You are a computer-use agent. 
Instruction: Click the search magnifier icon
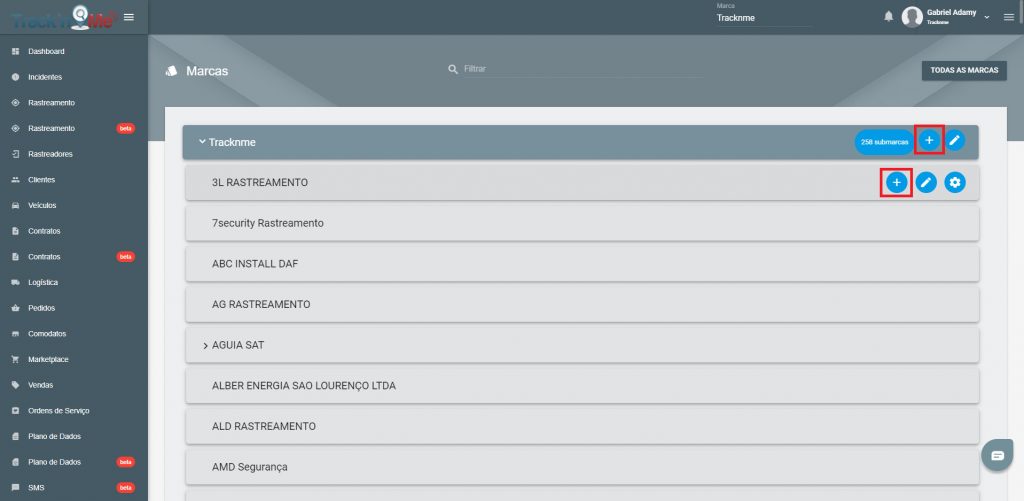pyautogui.click(x=453, y=69)
